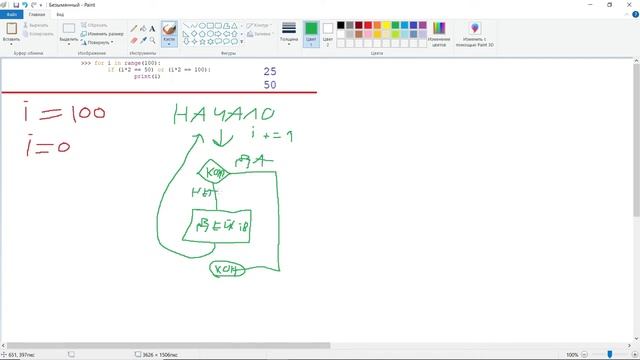
Task: Pick the Diamond shape
Action: pos(194,34)
